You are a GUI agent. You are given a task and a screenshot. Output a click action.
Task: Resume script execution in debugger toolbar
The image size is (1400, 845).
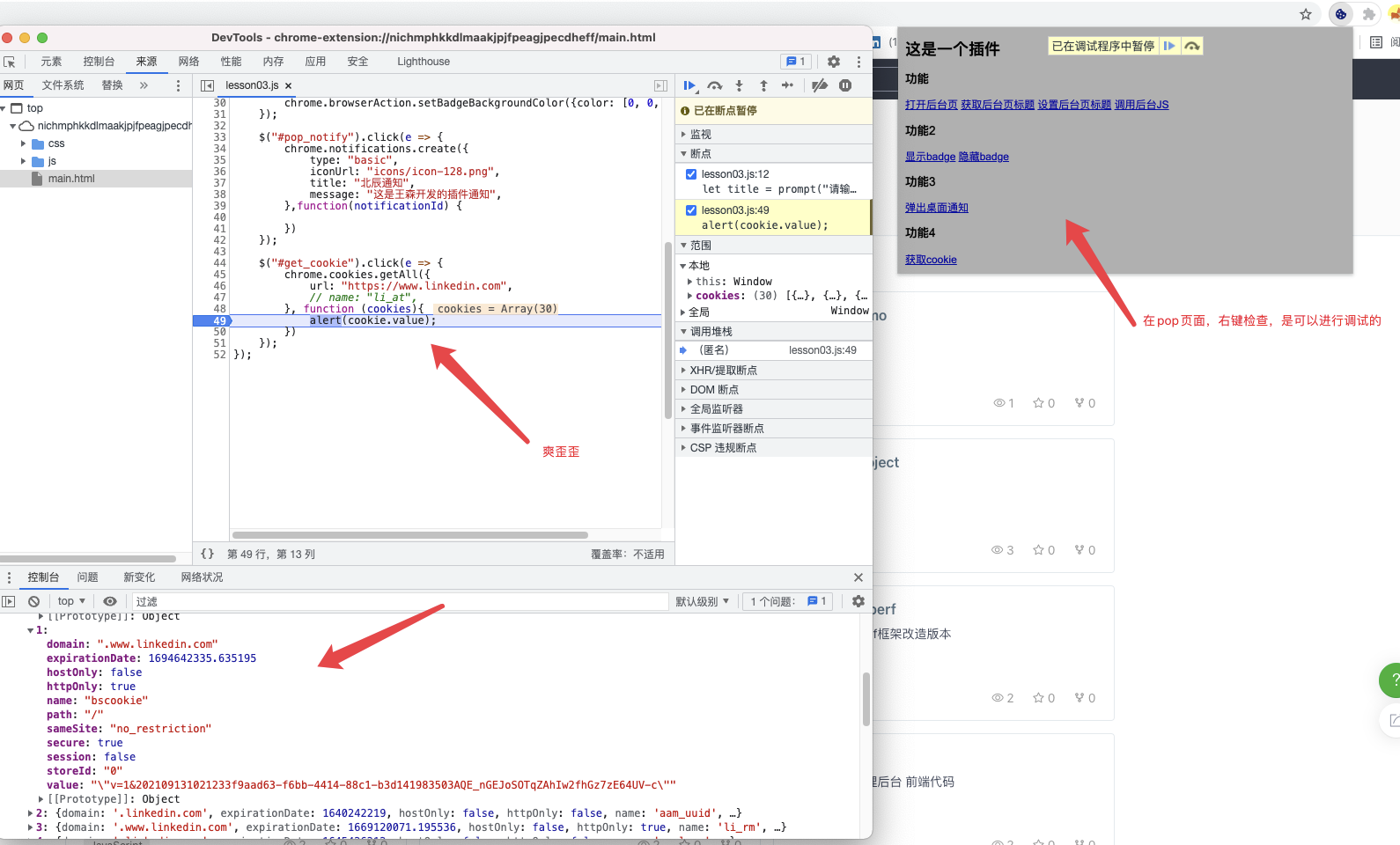tap(690, 85)
